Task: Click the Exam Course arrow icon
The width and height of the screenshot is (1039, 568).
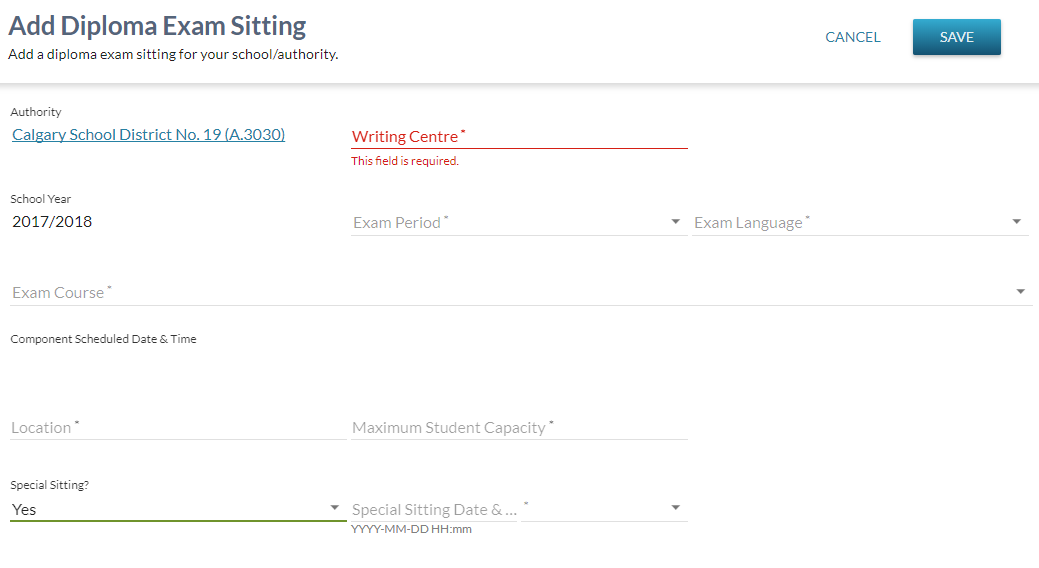Action: (1021, 292)
